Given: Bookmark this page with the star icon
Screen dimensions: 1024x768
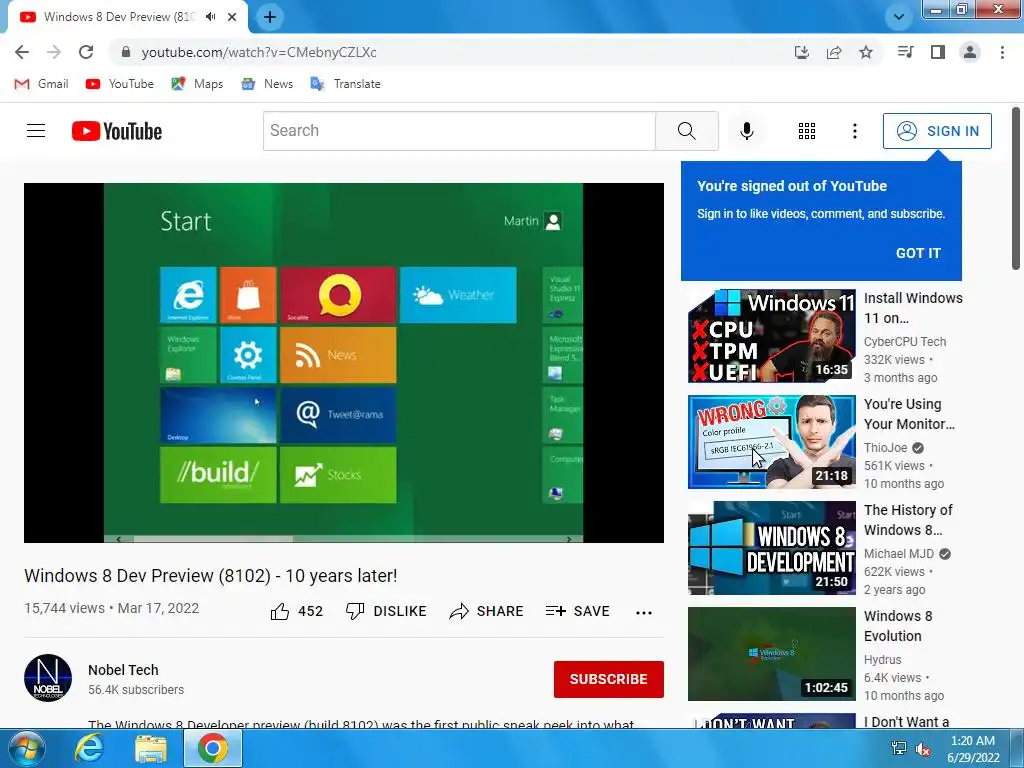Looking at the screenshot, I should 866,52.
